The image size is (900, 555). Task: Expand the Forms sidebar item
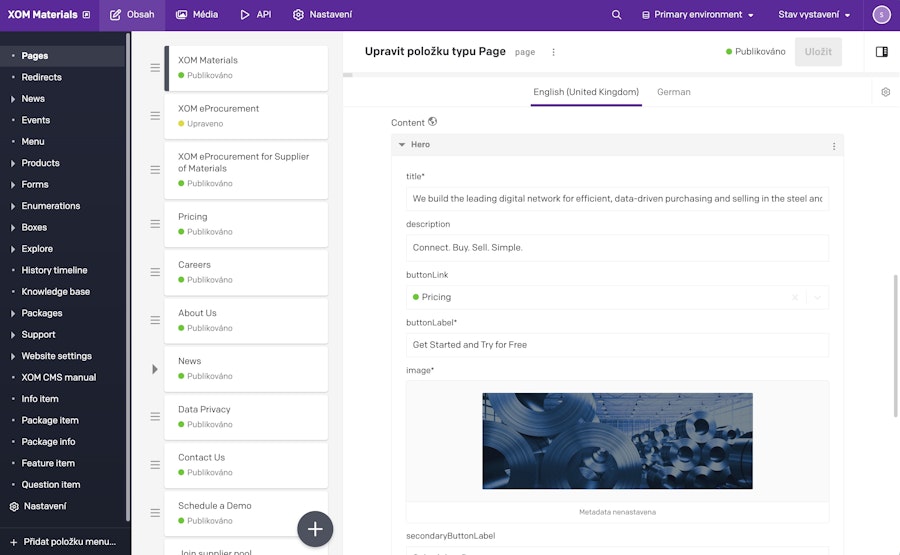pyautogui.click(x=13, y=185)
